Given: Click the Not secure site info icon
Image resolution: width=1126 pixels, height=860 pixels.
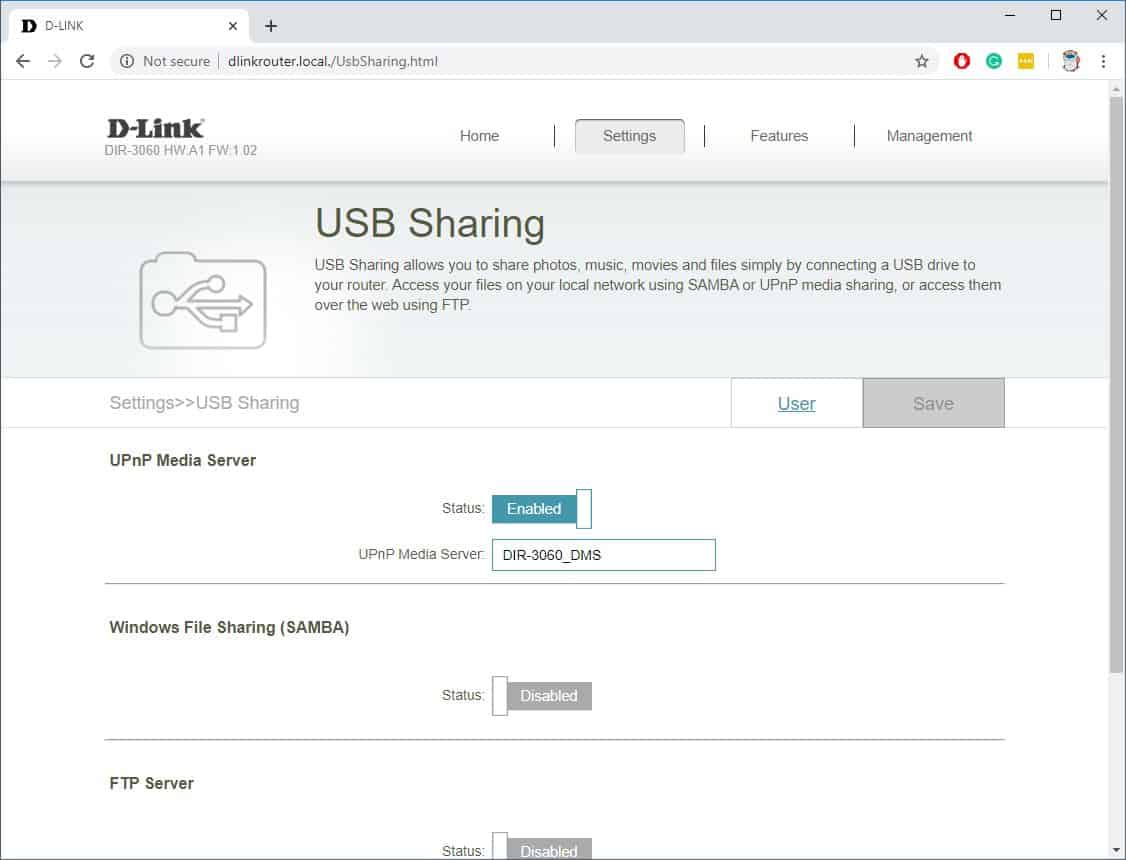Looking at the screenshot, I should point(130,61).
